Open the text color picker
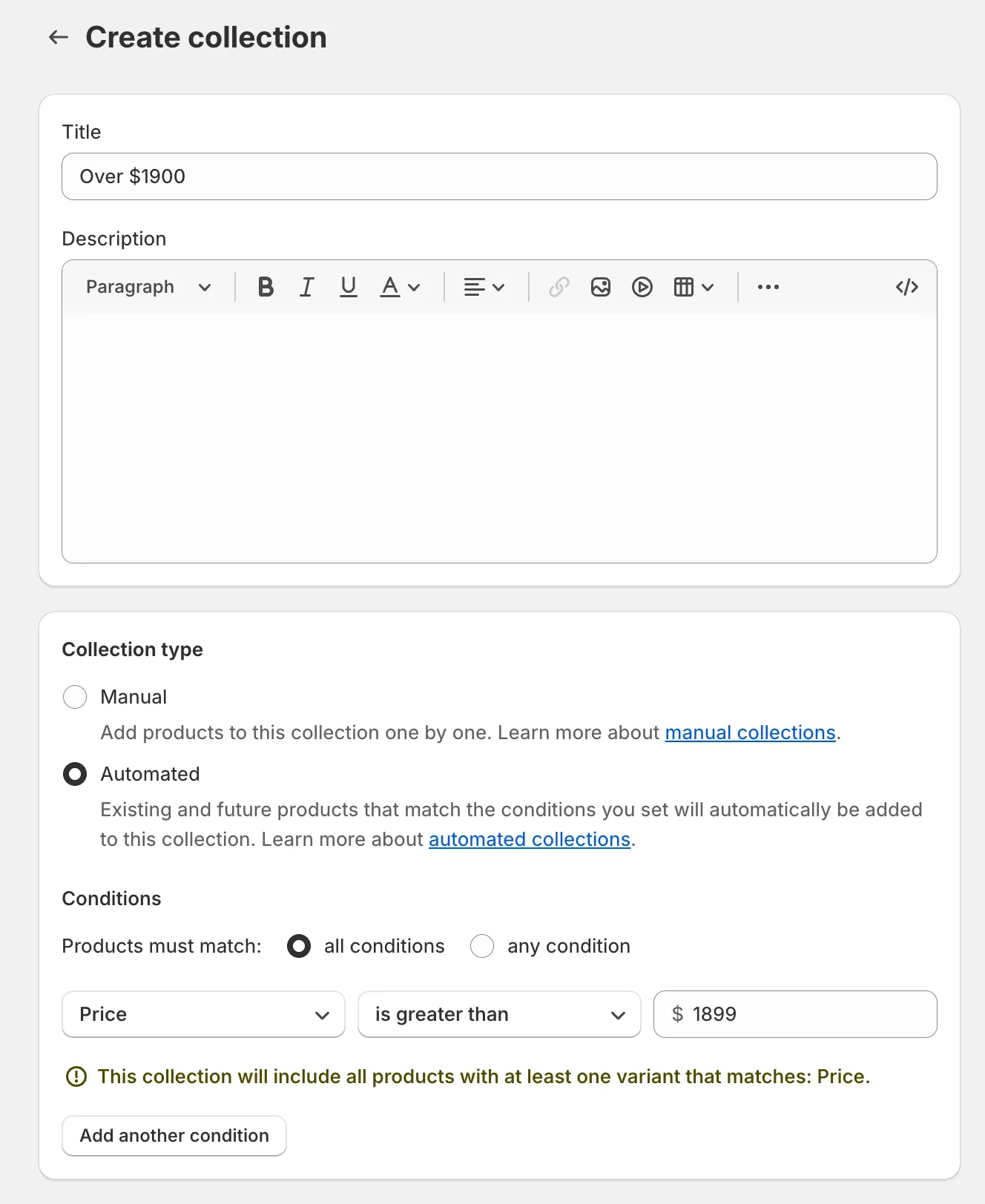Screen dimensions: 985x1204 click(400, 287)
